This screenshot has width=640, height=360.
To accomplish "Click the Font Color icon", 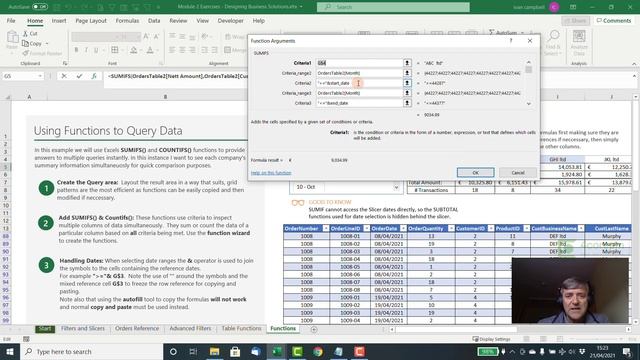I will (150, 50).
